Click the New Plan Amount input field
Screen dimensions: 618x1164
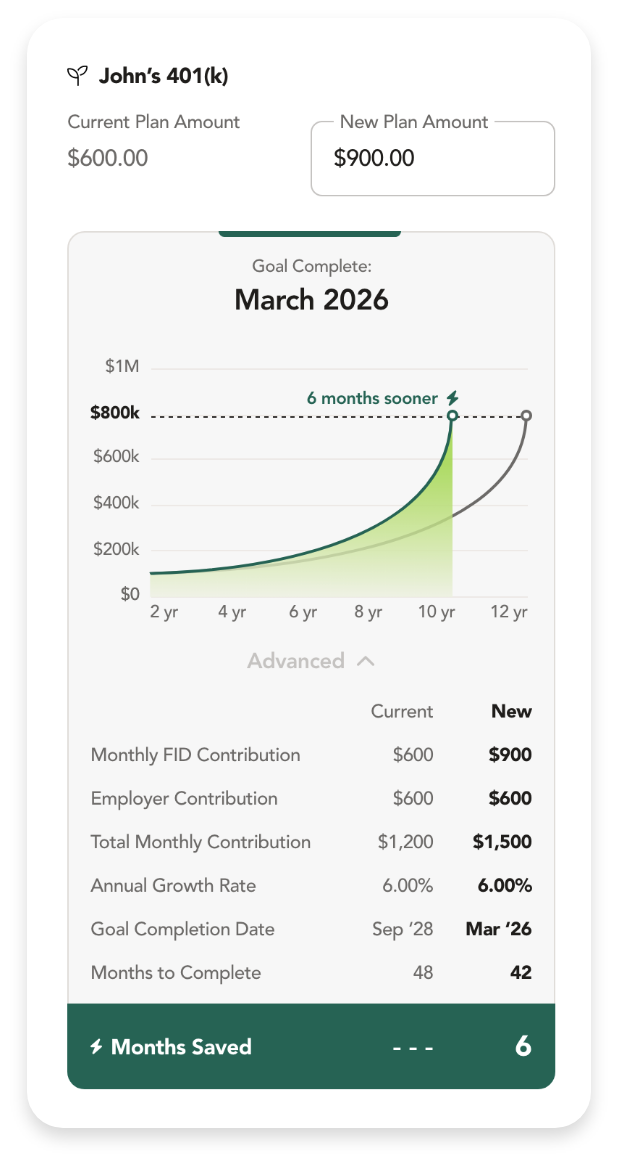point(432,159)
